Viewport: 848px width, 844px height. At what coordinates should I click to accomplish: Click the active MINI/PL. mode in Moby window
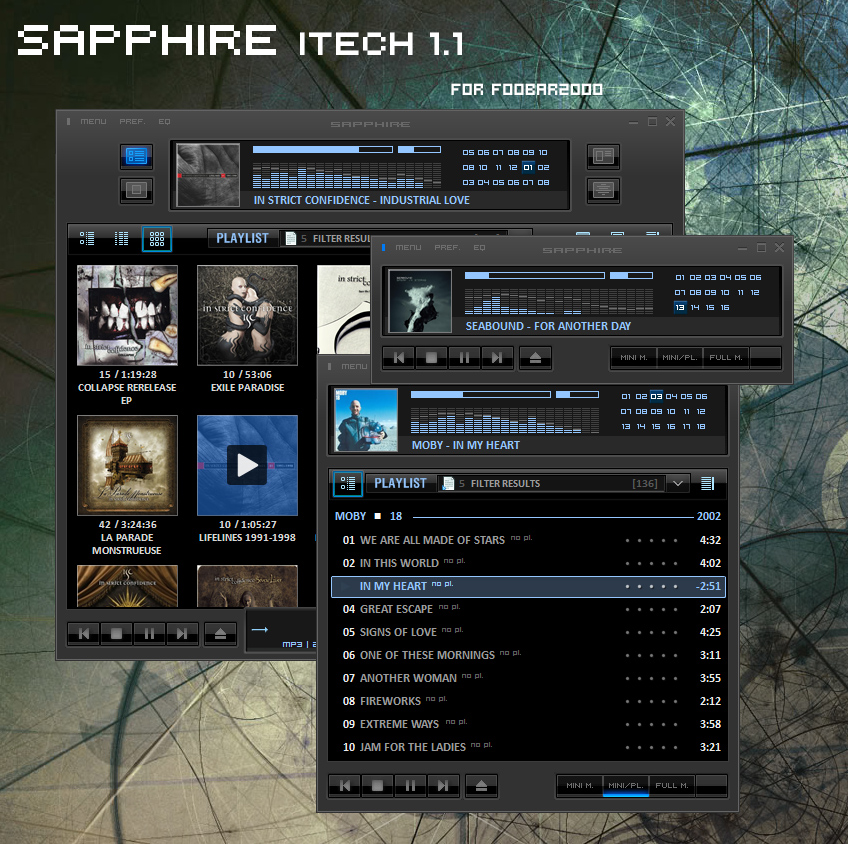(626, 786)
